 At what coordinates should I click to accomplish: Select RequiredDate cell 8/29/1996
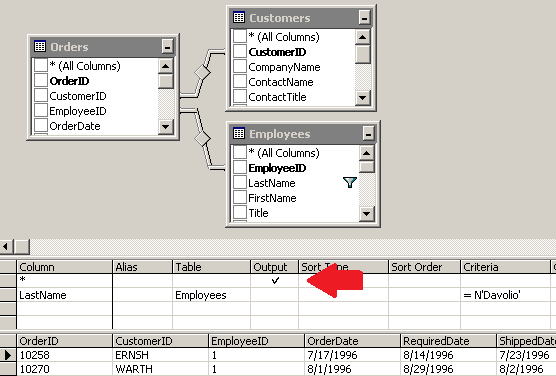click(449, 369)
